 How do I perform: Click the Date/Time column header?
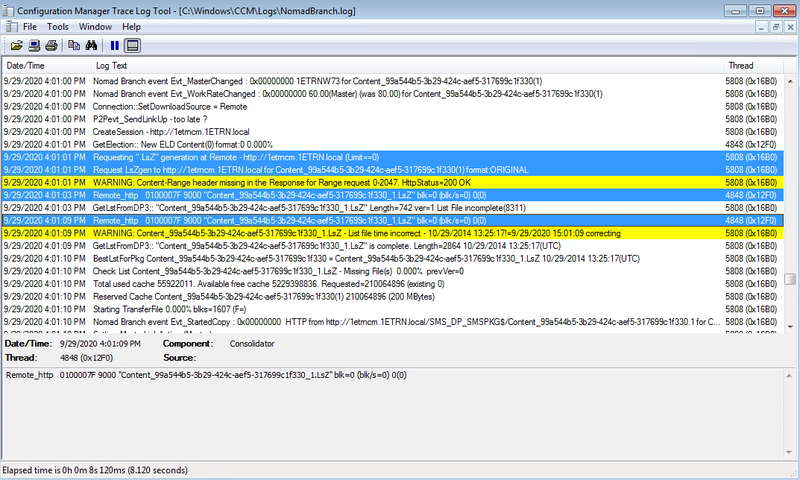tap(45, 65)
